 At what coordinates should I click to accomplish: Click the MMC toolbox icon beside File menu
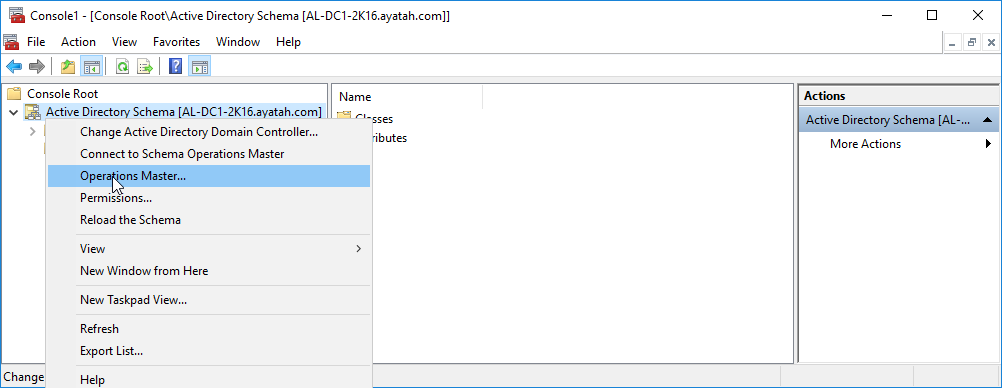[11, 42]
